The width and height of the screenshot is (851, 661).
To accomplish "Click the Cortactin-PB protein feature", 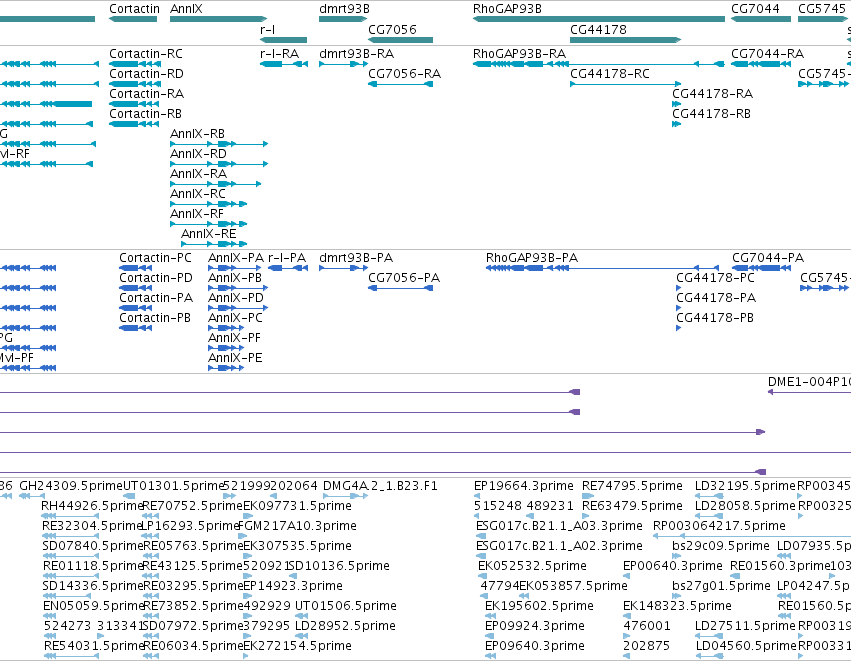I will pyautogui.click(x=136, y=328).
